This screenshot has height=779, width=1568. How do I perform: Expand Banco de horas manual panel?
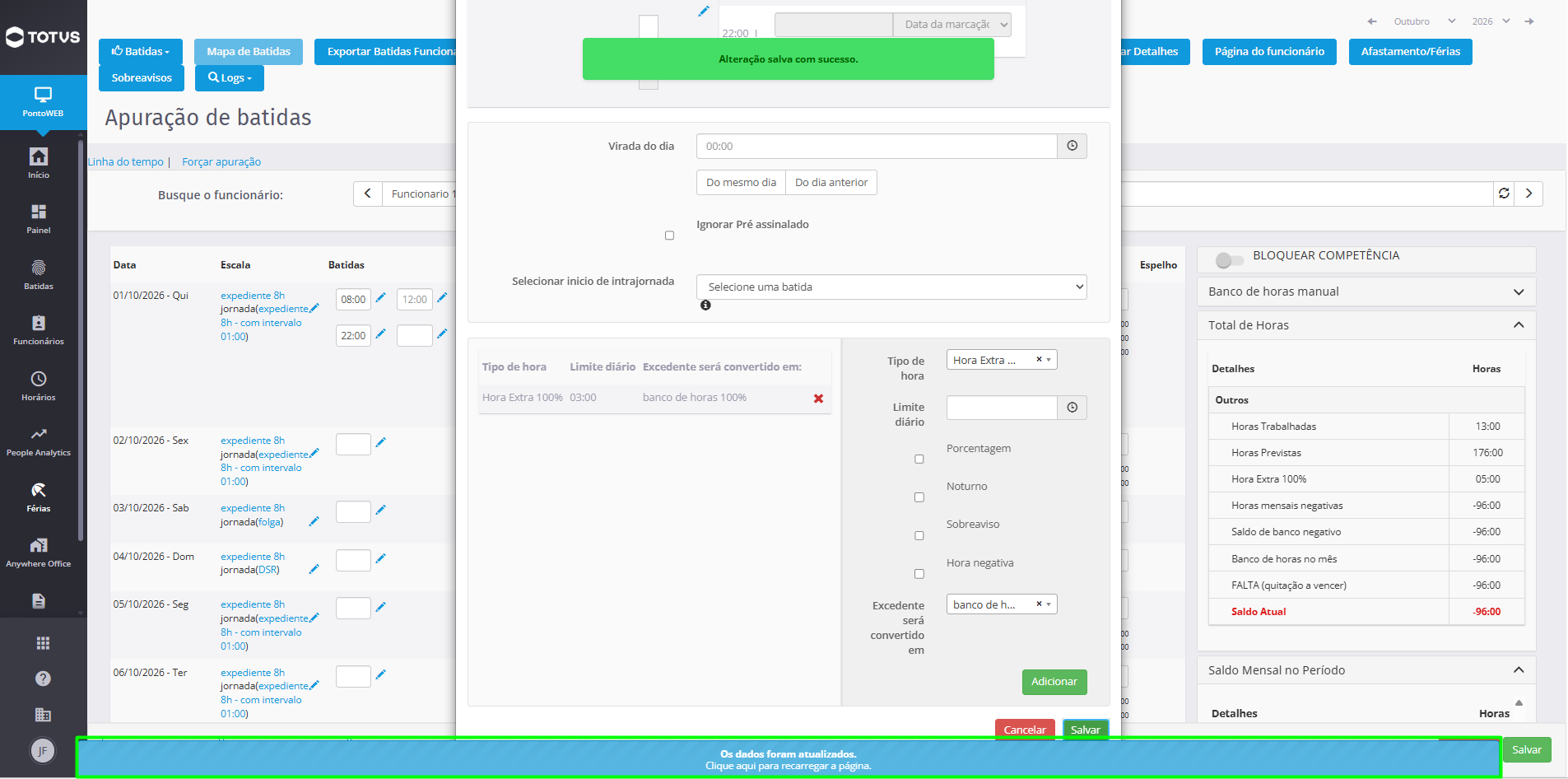coord(1366,292)
